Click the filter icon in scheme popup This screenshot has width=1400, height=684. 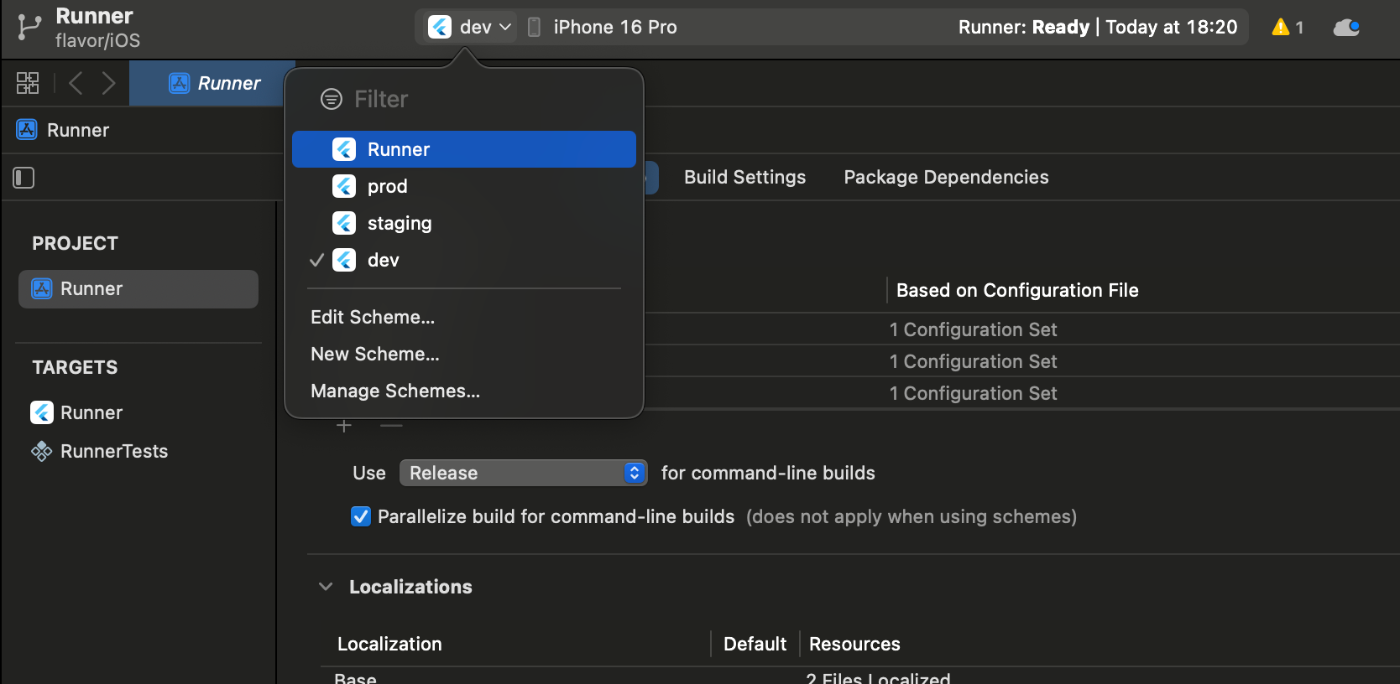click(x=331, y=99)
